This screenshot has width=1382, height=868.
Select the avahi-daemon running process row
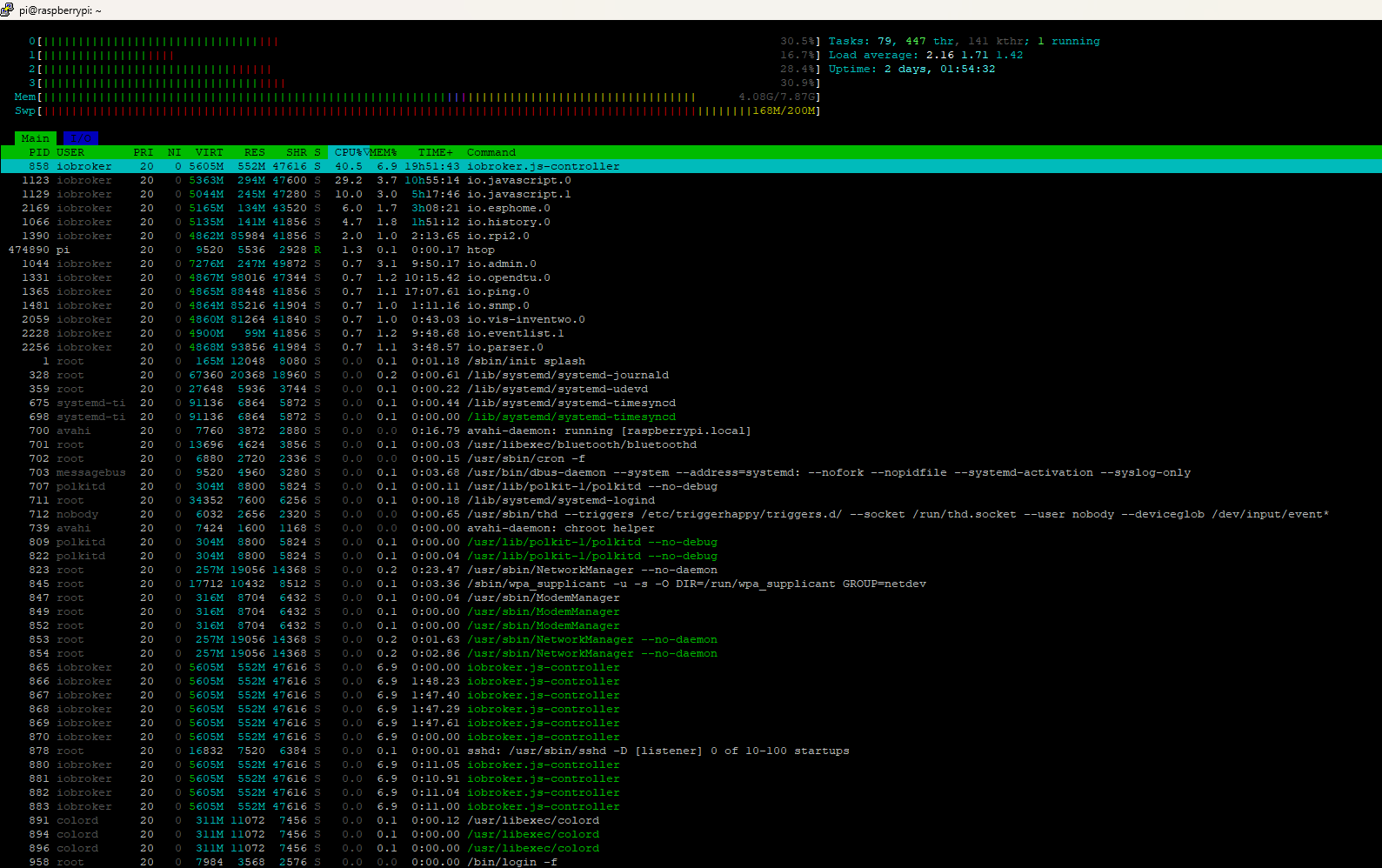609,431
